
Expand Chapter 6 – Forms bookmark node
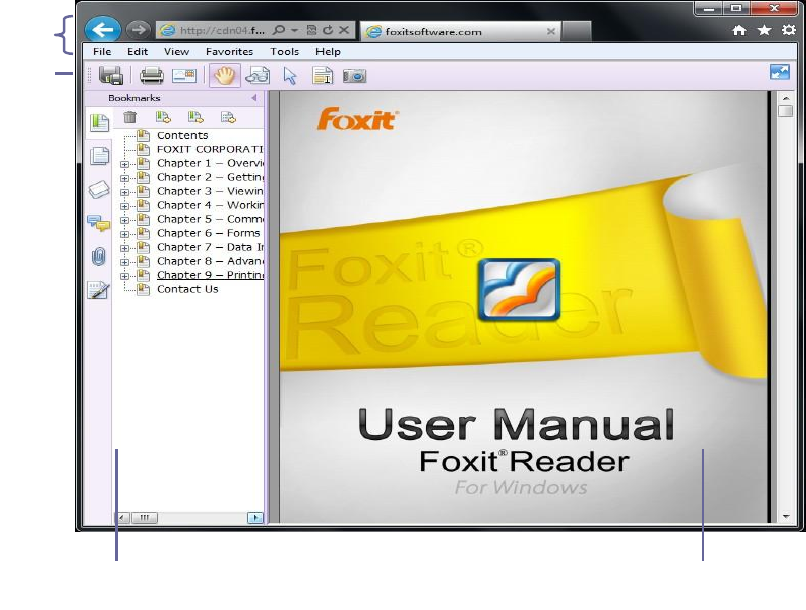point(124,234)
